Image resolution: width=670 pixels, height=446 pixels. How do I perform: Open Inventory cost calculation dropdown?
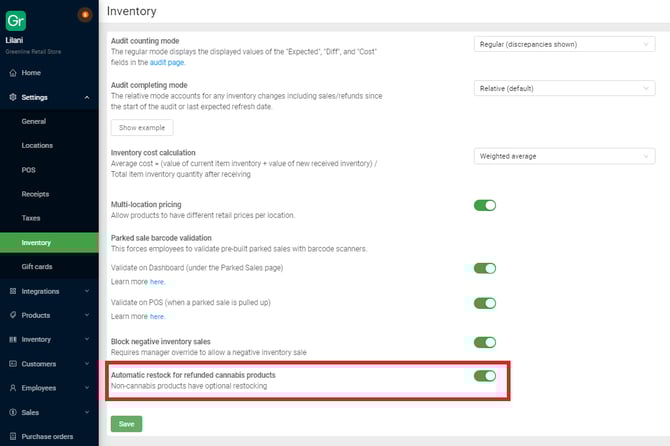point(564,156)
